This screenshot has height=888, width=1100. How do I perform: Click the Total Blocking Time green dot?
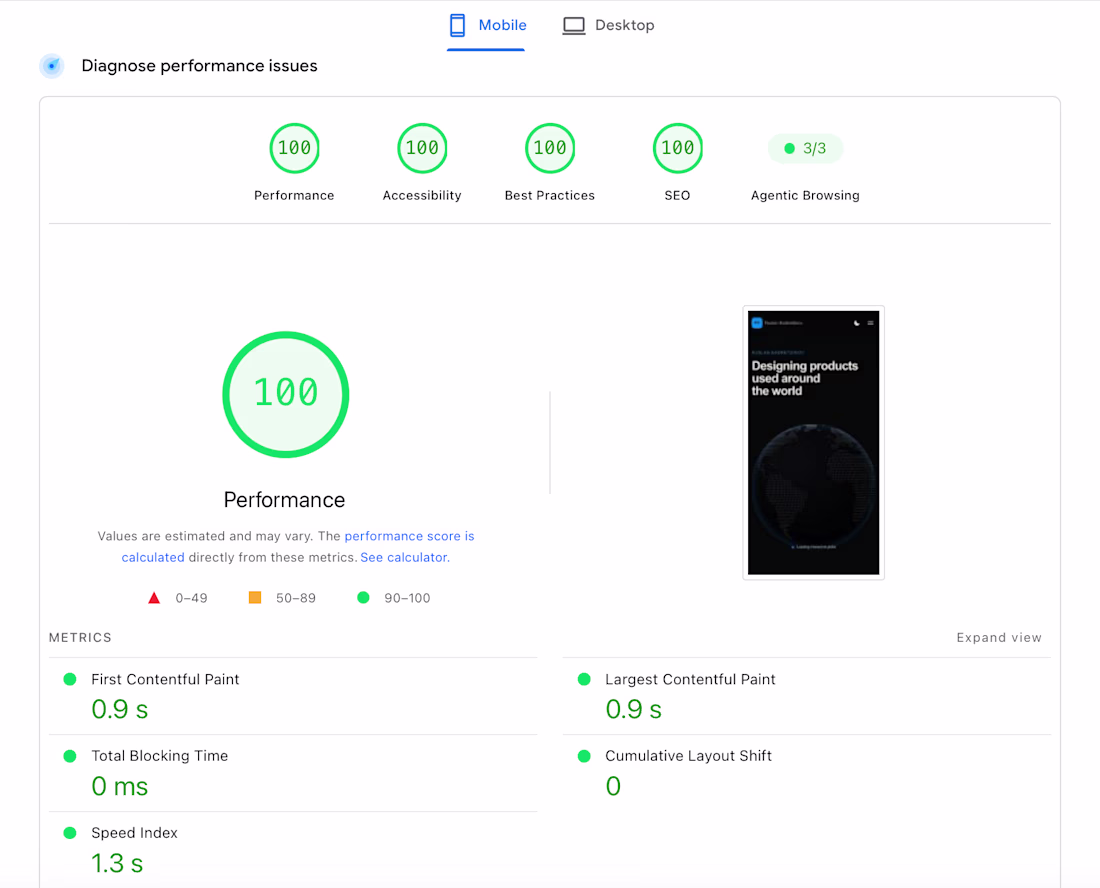point(70,756)
